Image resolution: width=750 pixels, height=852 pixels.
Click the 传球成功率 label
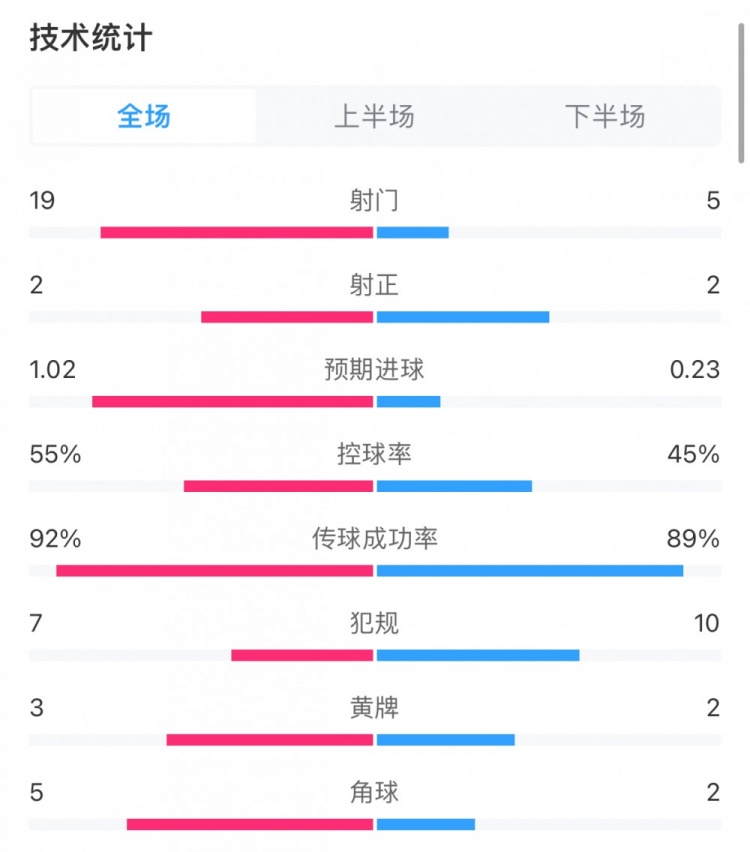(374, 538)
